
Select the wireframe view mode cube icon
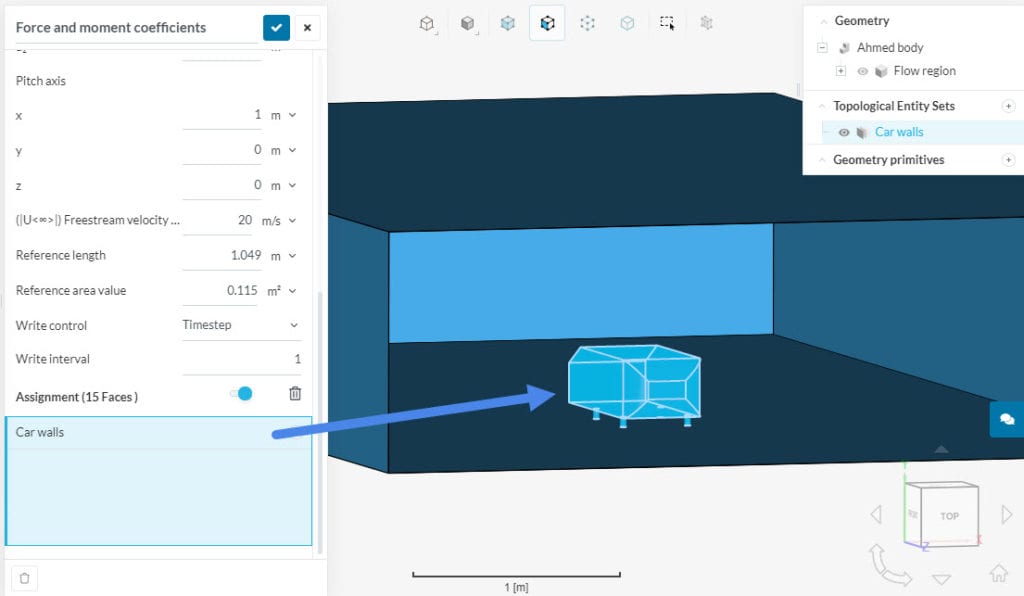(x=426, y=22)
